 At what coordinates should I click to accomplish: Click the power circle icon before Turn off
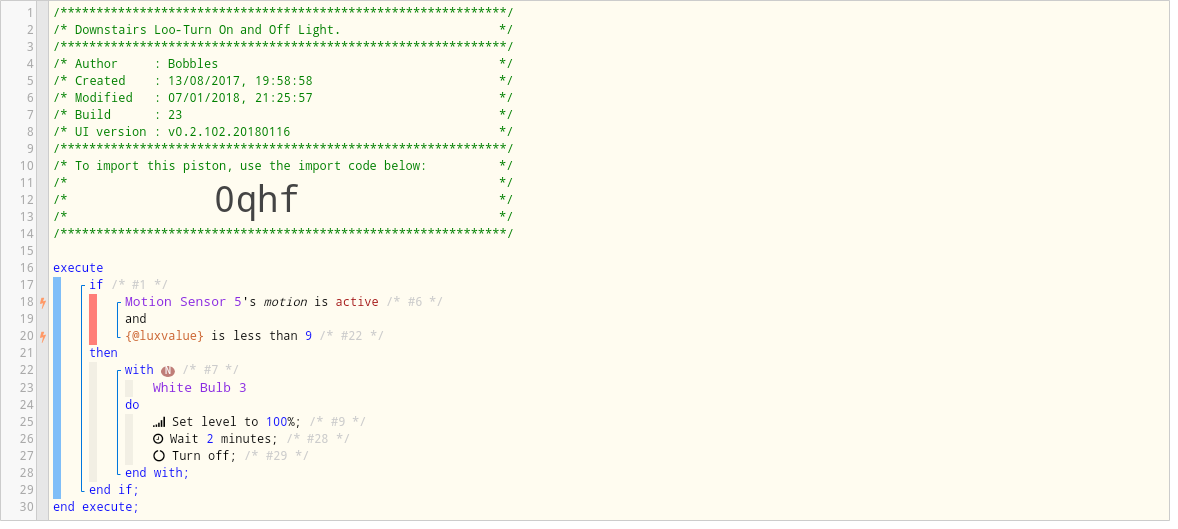click(x=159, y=456)
